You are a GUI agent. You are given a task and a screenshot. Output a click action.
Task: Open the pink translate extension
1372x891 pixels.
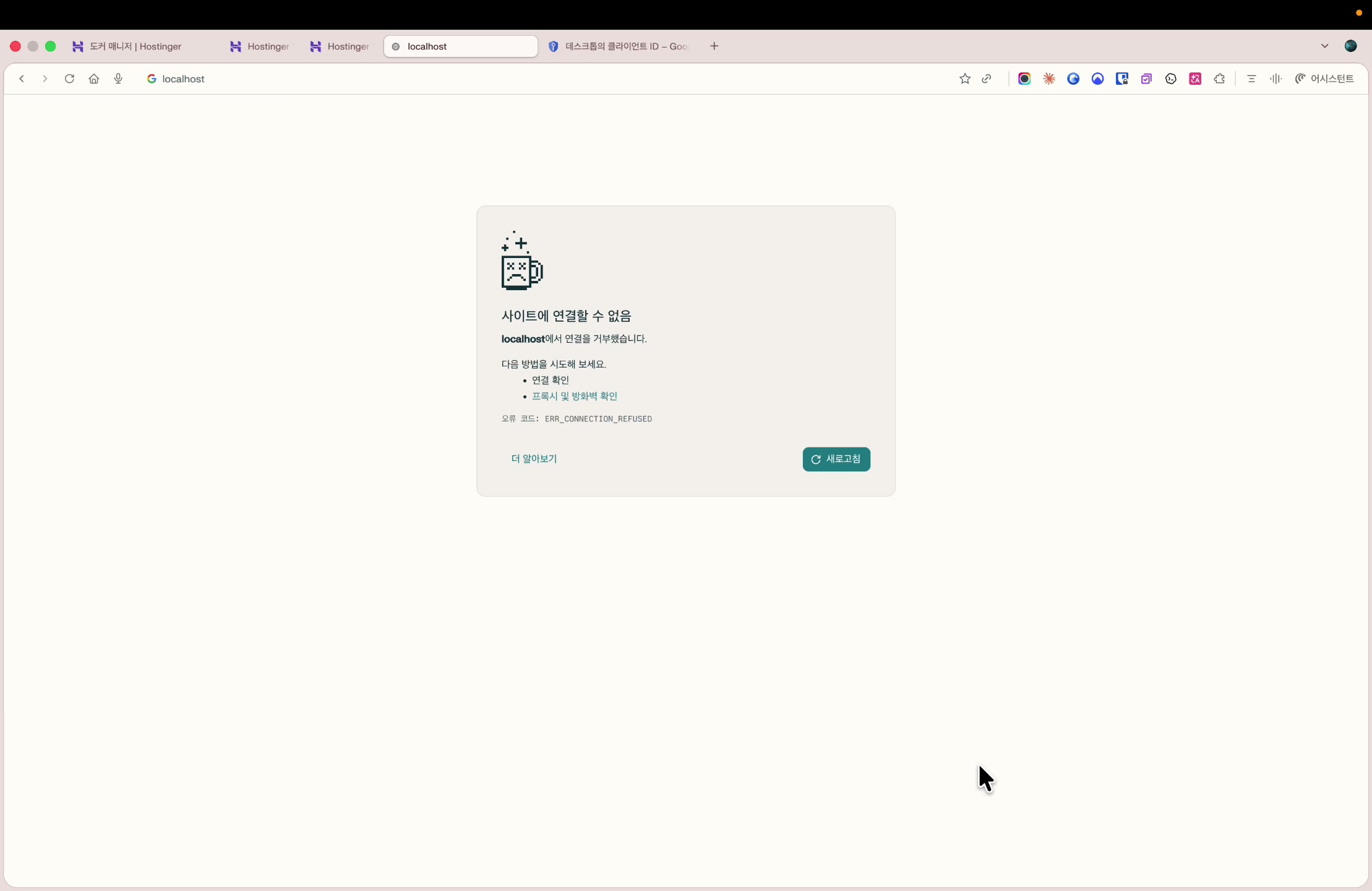pos(1195,79)
